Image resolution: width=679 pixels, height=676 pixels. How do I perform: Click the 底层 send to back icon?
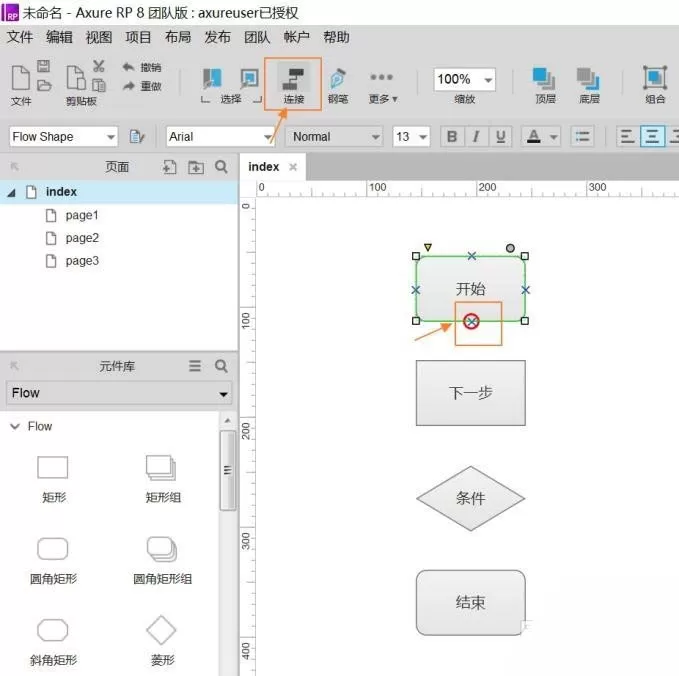click(x=589, y=85)
